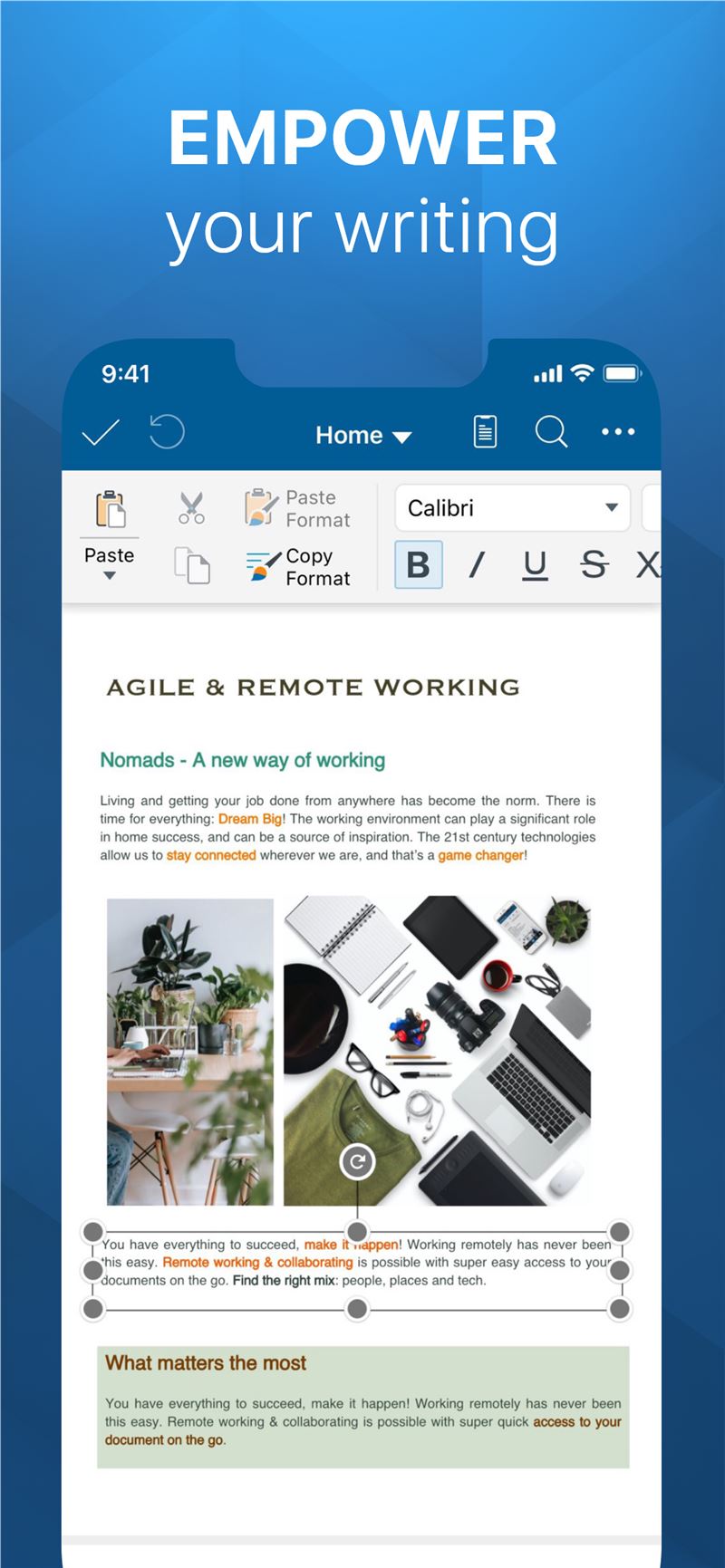Tap the checkmark to confirm edits

[101, 433]
